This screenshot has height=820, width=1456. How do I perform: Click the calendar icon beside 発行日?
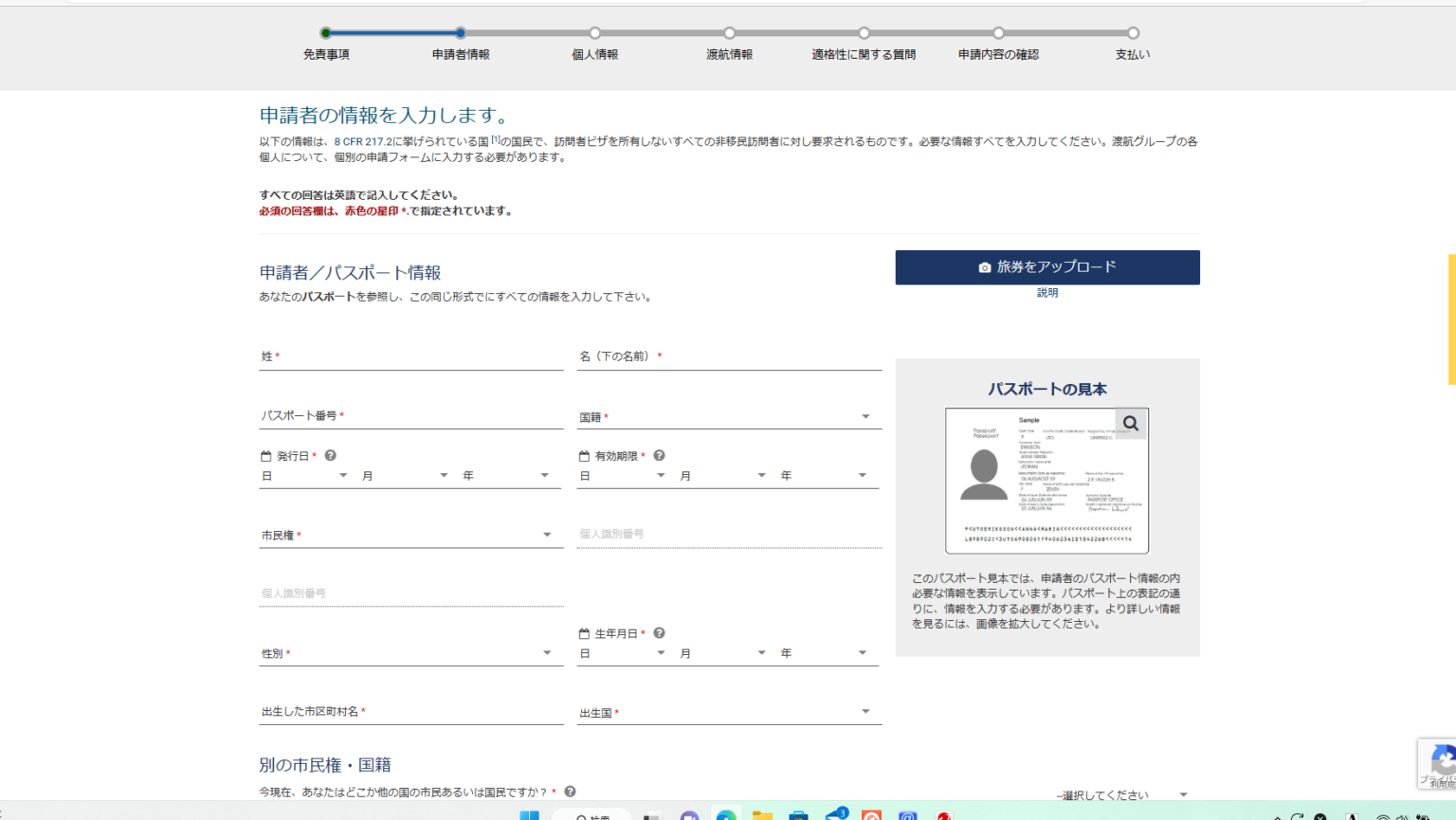click(266, 456)
